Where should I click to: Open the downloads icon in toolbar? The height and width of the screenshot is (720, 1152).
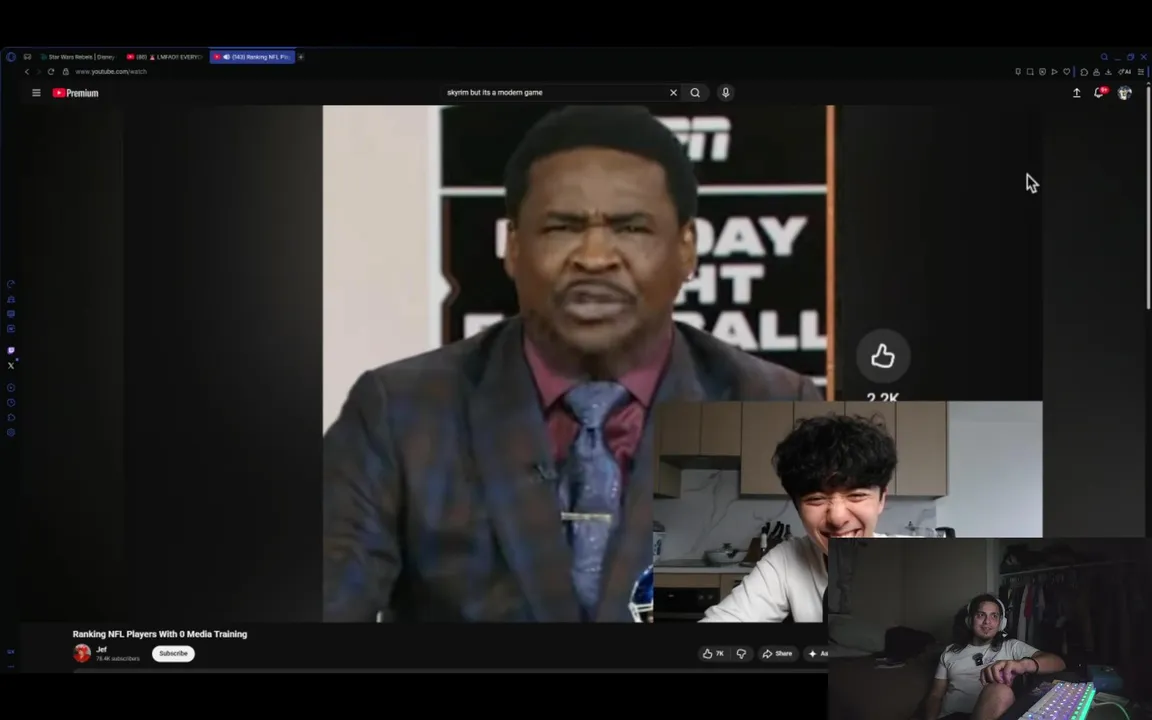1108,72
